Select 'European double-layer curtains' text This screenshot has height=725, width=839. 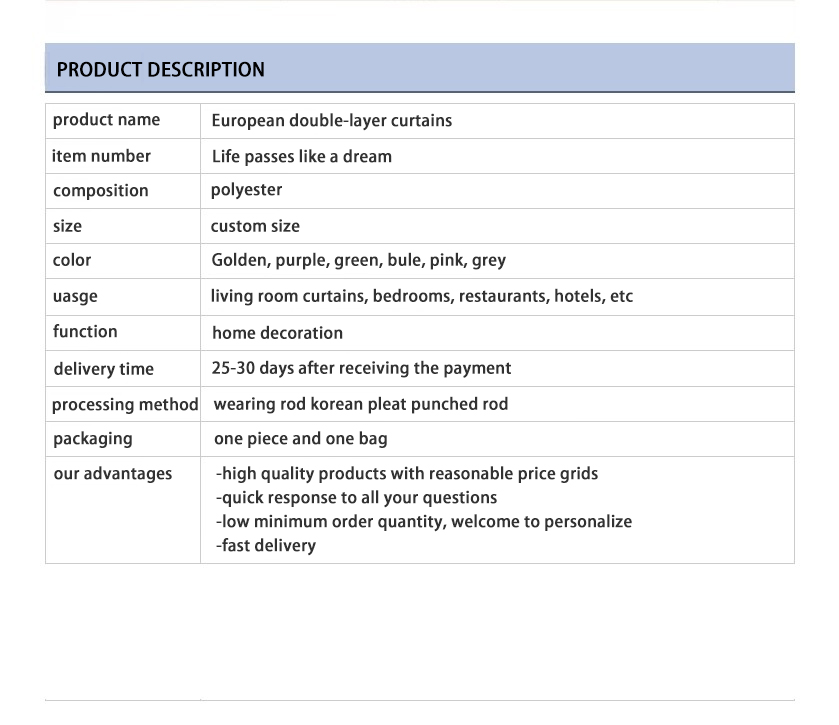coord(332,121)
